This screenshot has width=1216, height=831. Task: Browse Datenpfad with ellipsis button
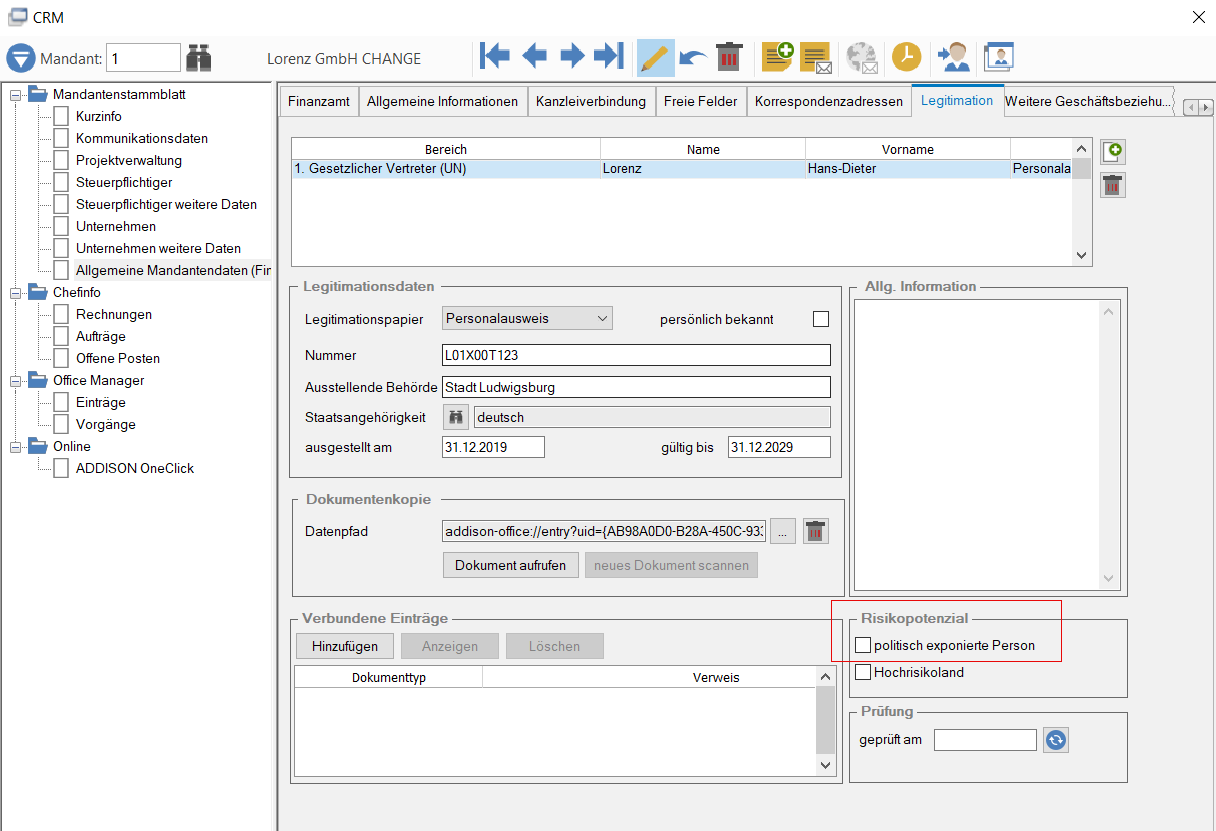[x=783, y=532]
